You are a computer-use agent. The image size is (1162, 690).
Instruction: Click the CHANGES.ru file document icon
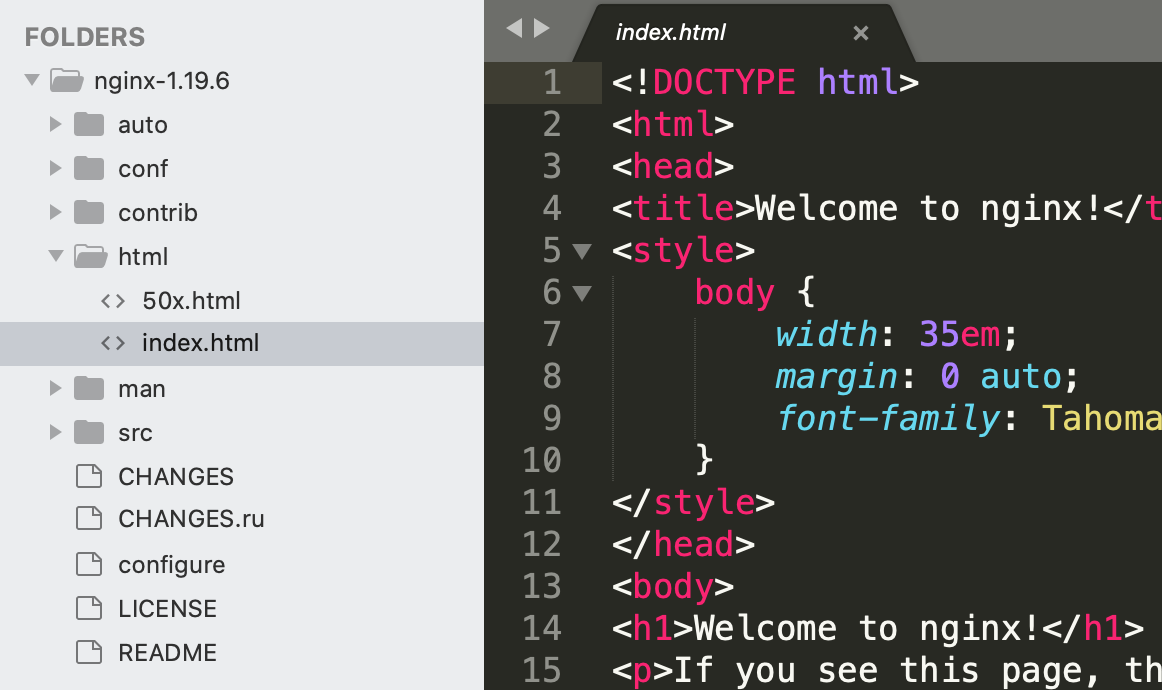click(x=89, y=518)
